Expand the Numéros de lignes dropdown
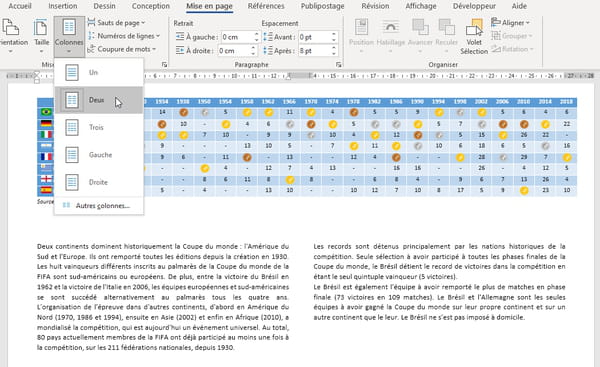Screen dimensions: 600x367 pyautogui.click(x=124, y=36)
